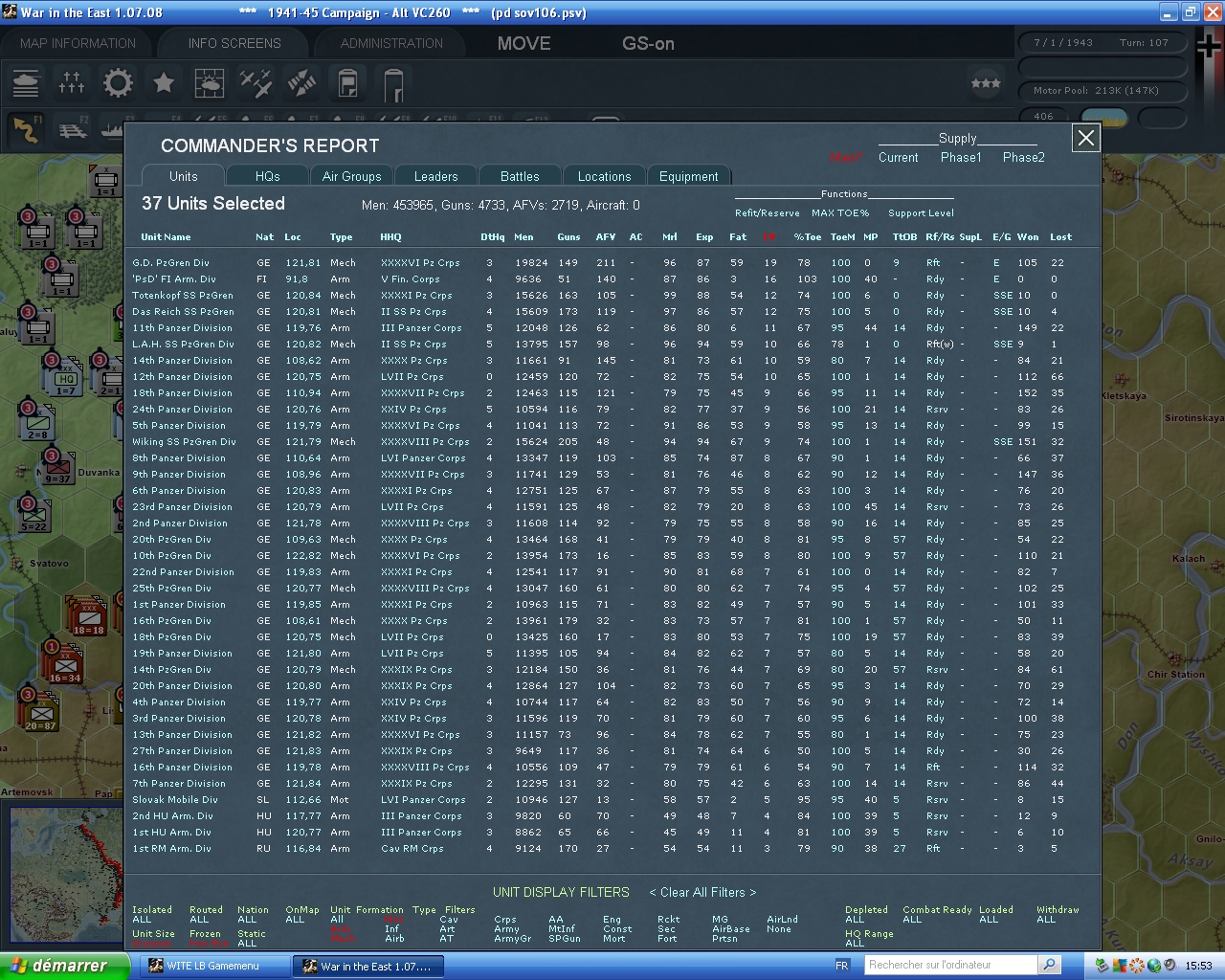The height and width of the screenshot is (980, 1225).
Task: Click the search magnifier icon in taskbar
Action: pos(1050,965)
